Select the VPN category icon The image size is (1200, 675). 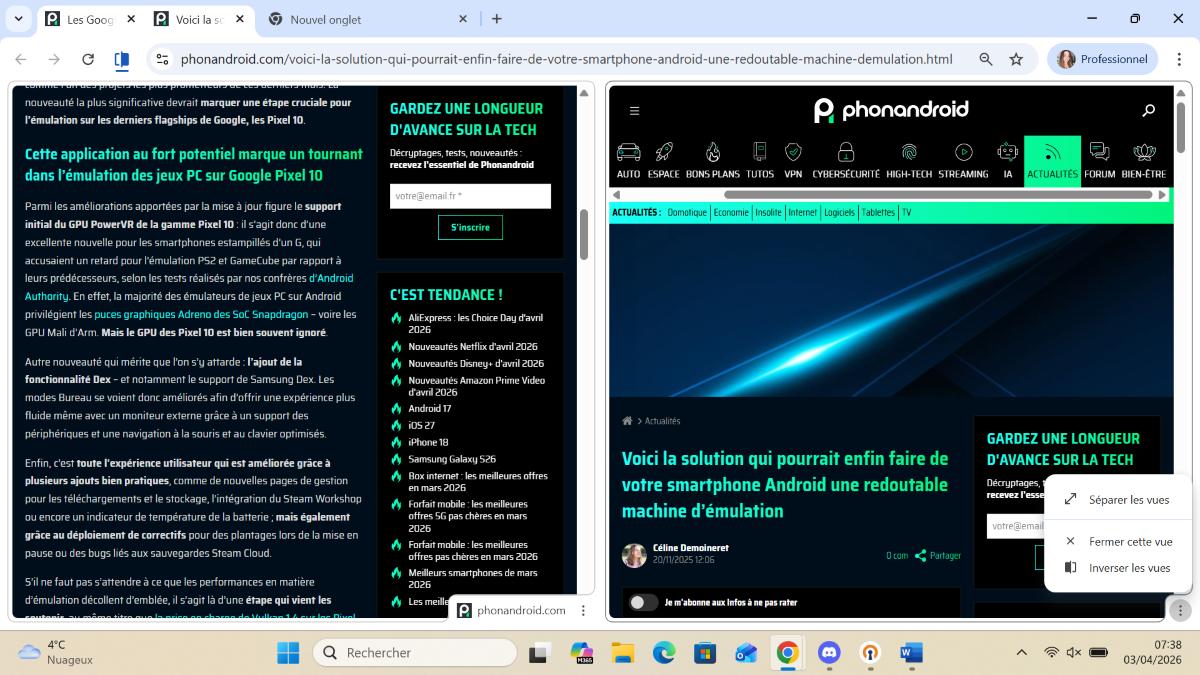(793, 153)
